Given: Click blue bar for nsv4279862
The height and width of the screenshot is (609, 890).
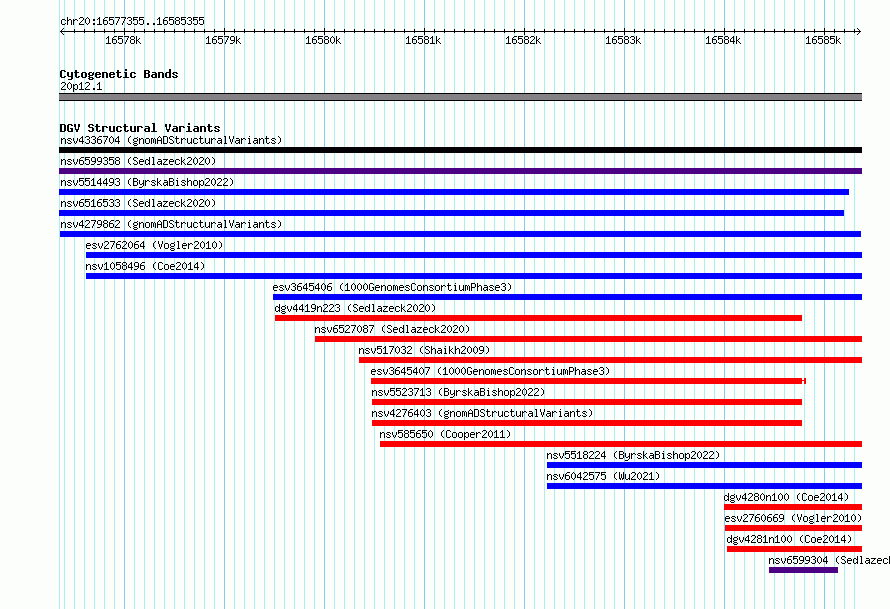Looking at the screenshot, I should coord(460,234).
